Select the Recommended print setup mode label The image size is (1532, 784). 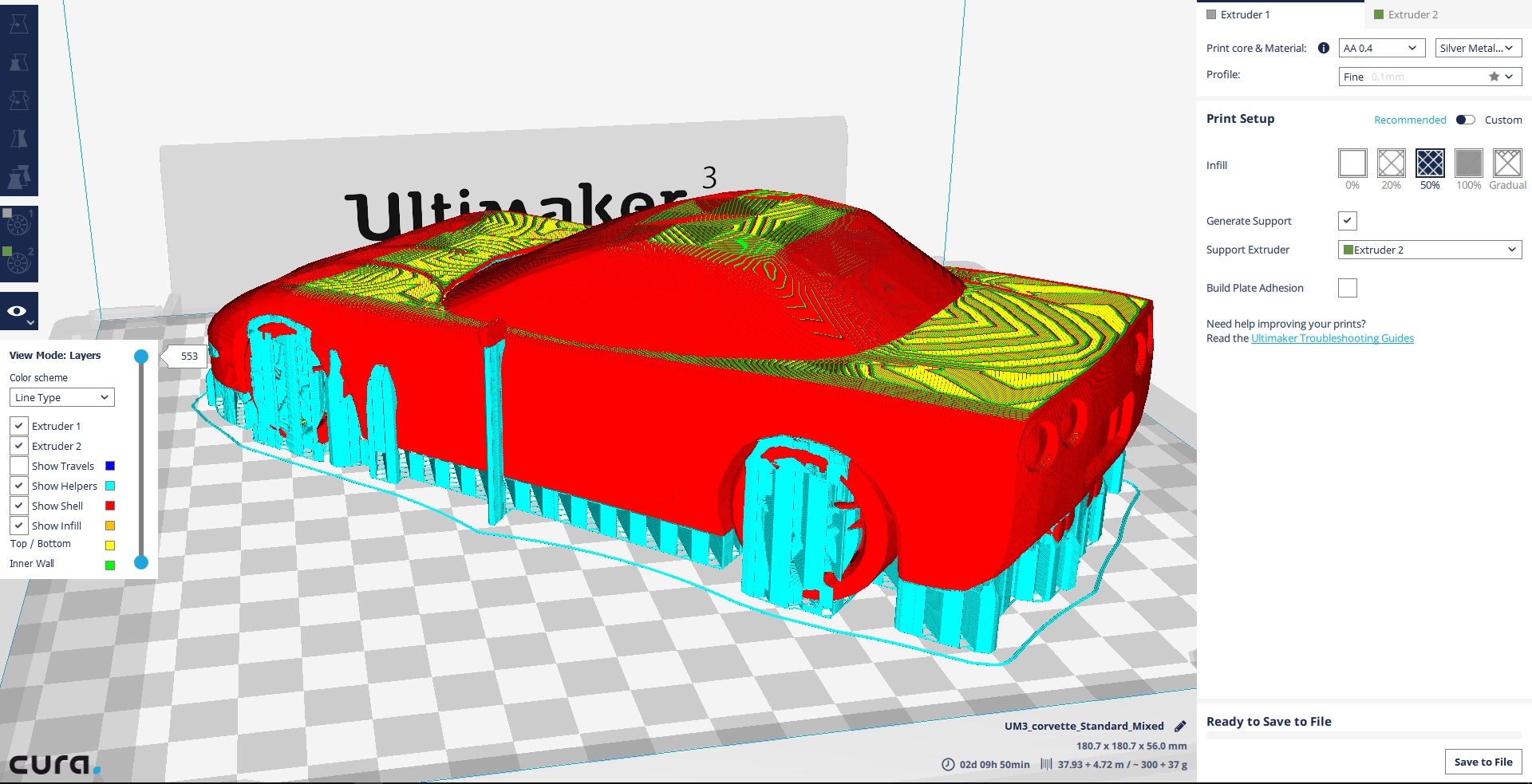(x=1410, y=120)
